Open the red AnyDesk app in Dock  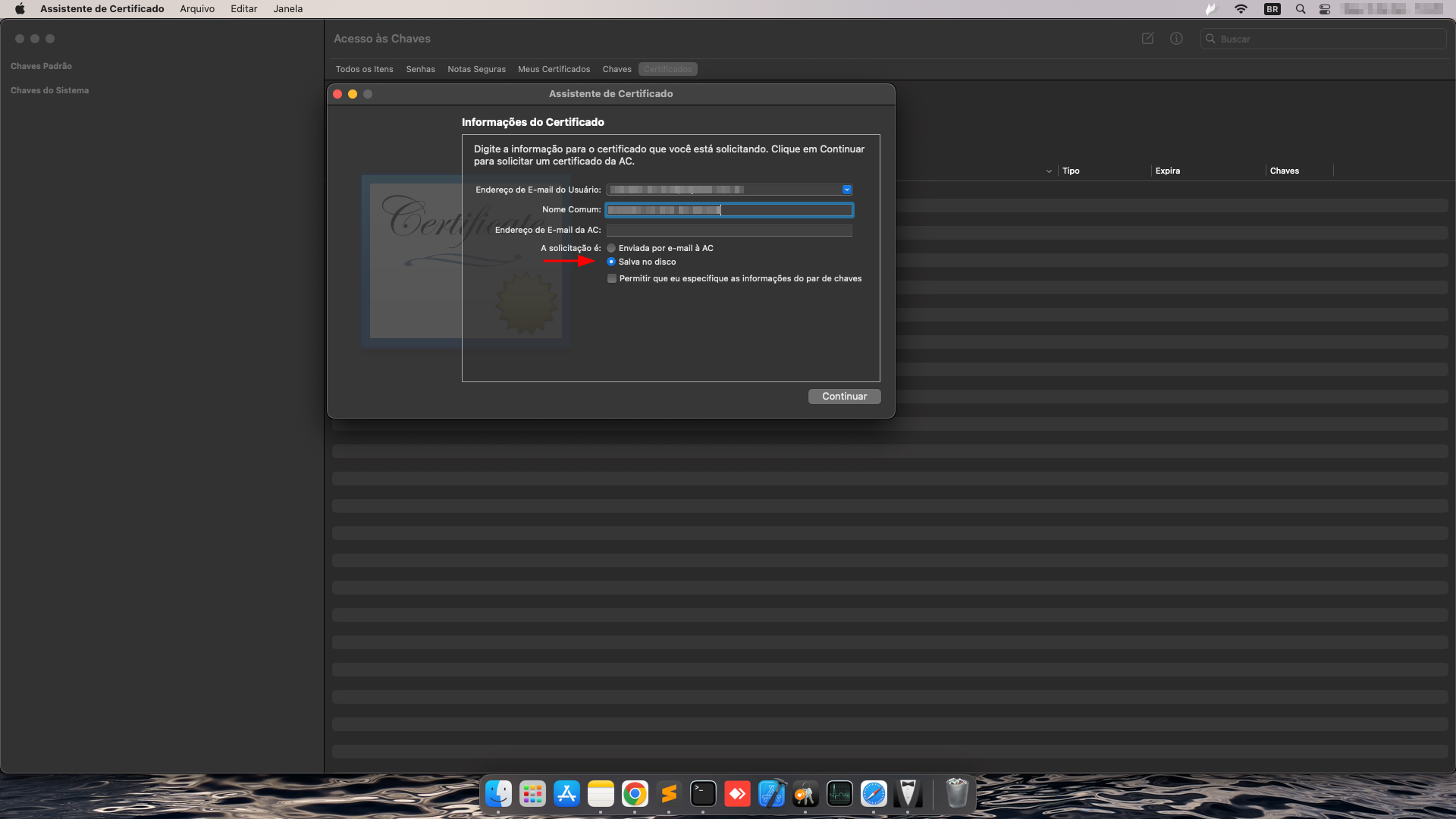737,794
